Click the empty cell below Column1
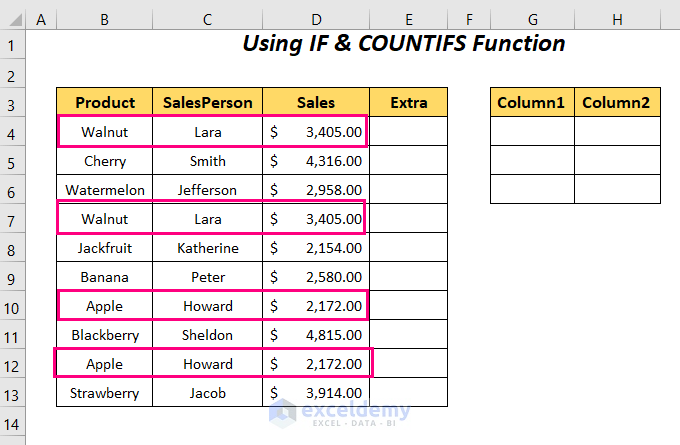The width and height of the screenshot is (680, 445). (x=532, y=132)
